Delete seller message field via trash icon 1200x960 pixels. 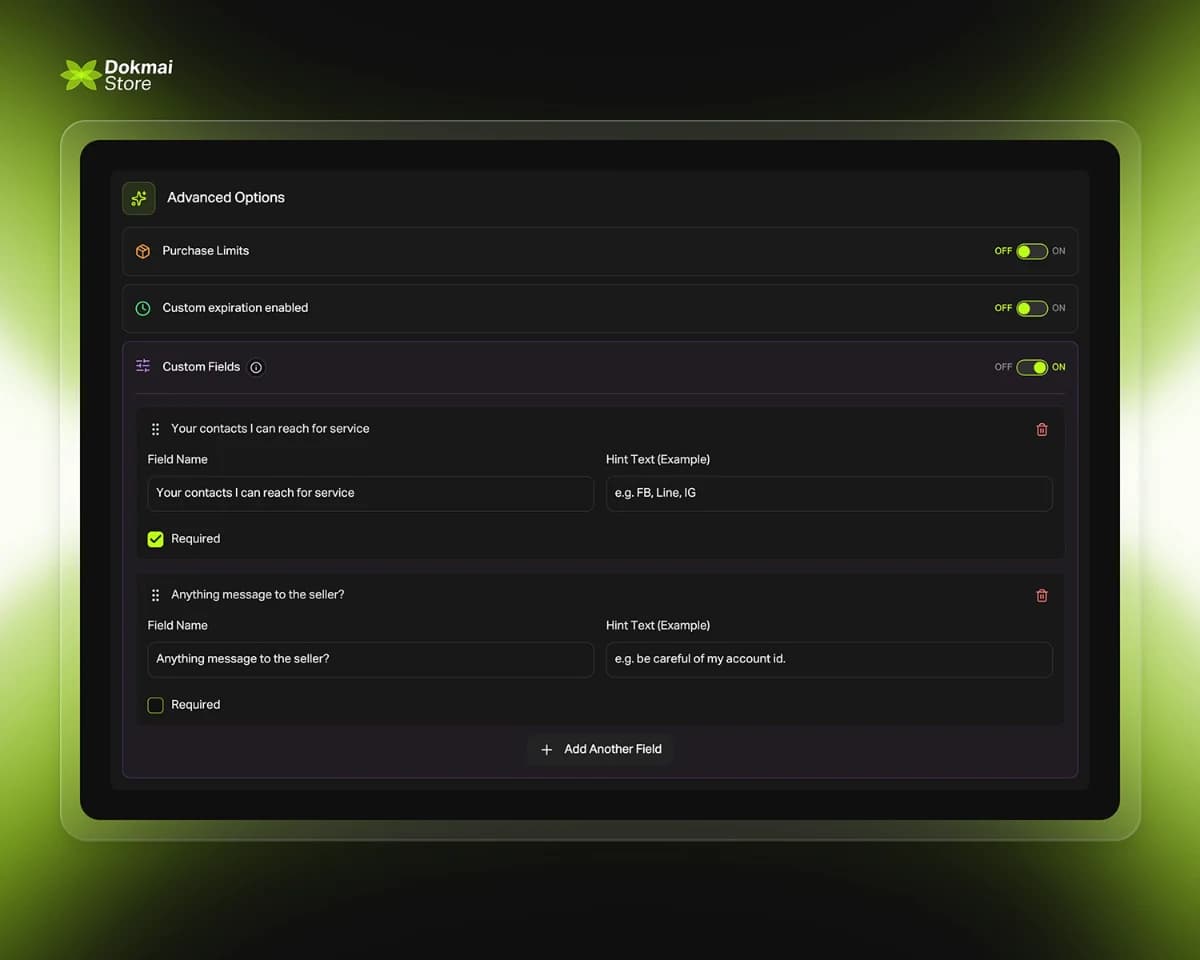pos(1041,595)
